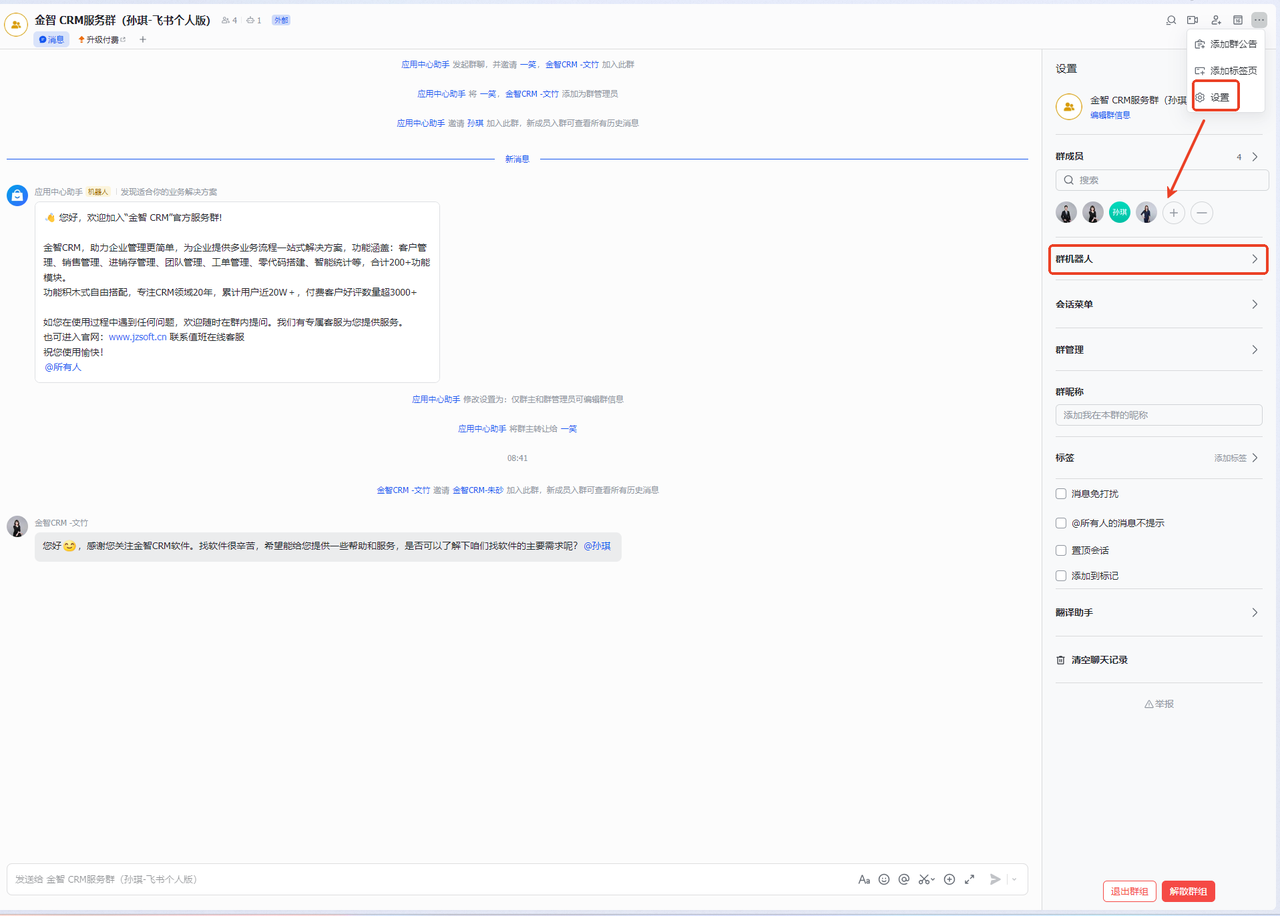Open the screenshot scissors dropdown arrow
Screen dimensions: 1280x916
tap(933, 880)
